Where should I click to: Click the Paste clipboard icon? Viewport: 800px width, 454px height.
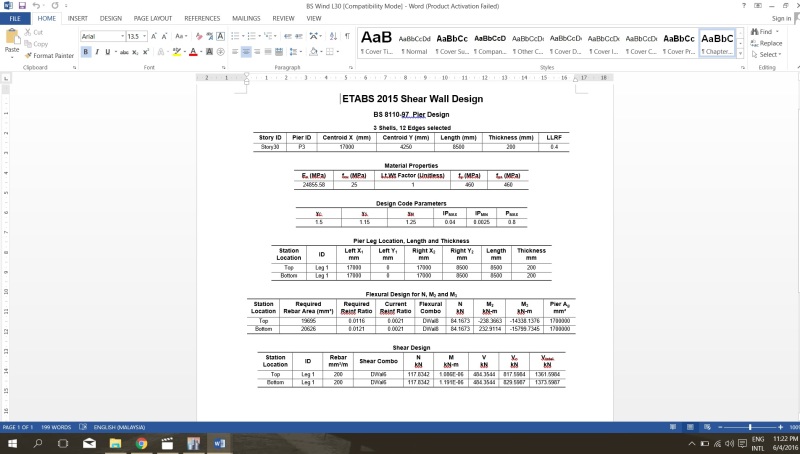pyautogui.click(x=12, y=37)
